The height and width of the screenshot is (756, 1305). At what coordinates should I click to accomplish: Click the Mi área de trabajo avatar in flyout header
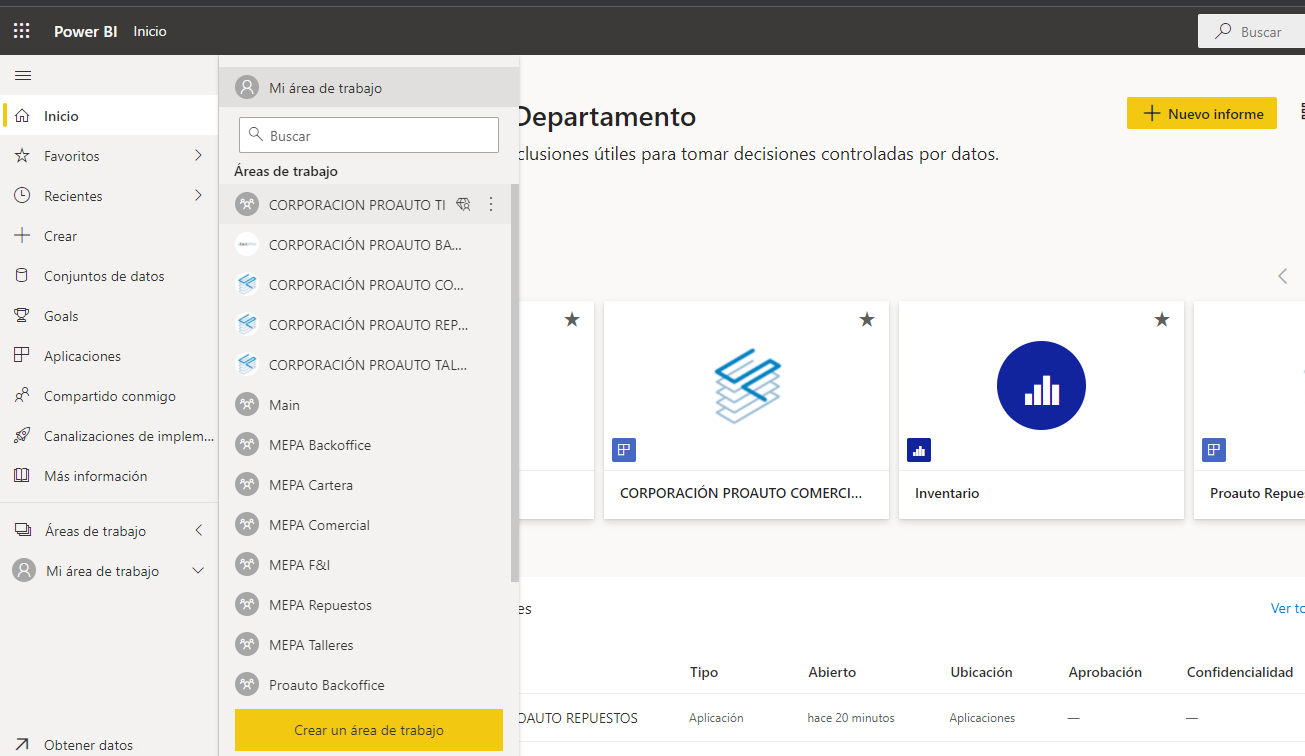coord(247,87)
